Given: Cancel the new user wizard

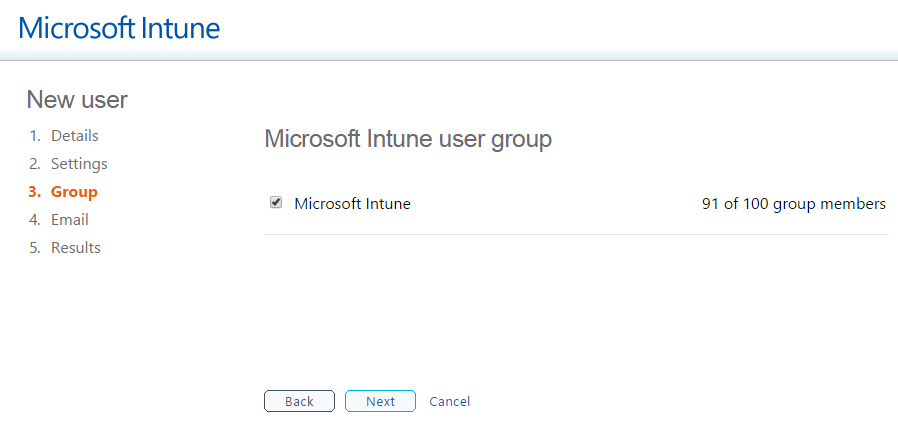Looking at the screenshot, I should click(x=450, y=401).
